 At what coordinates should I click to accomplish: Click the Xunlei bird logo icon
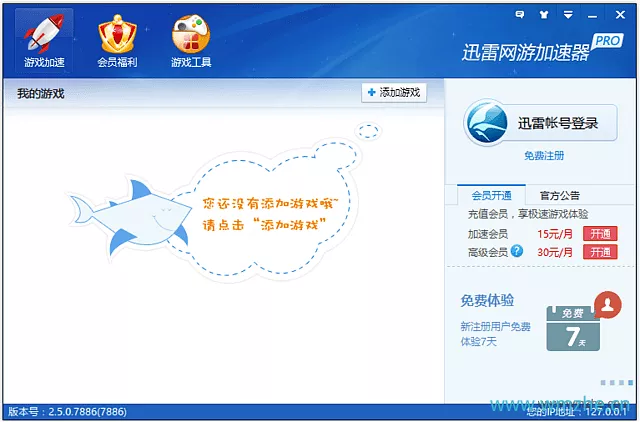tap(487, 122)
